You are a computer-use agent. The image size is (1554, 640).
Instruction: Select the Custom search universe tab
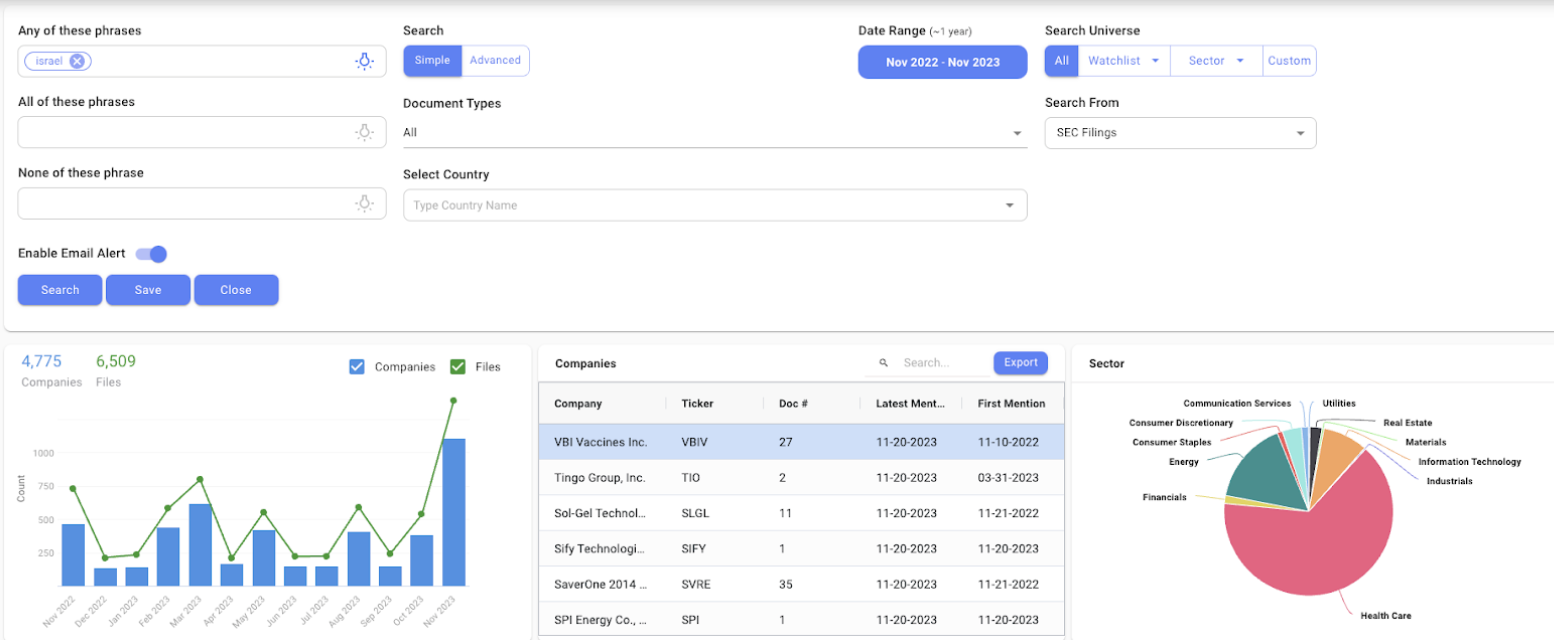click(x=1289, y=61)
